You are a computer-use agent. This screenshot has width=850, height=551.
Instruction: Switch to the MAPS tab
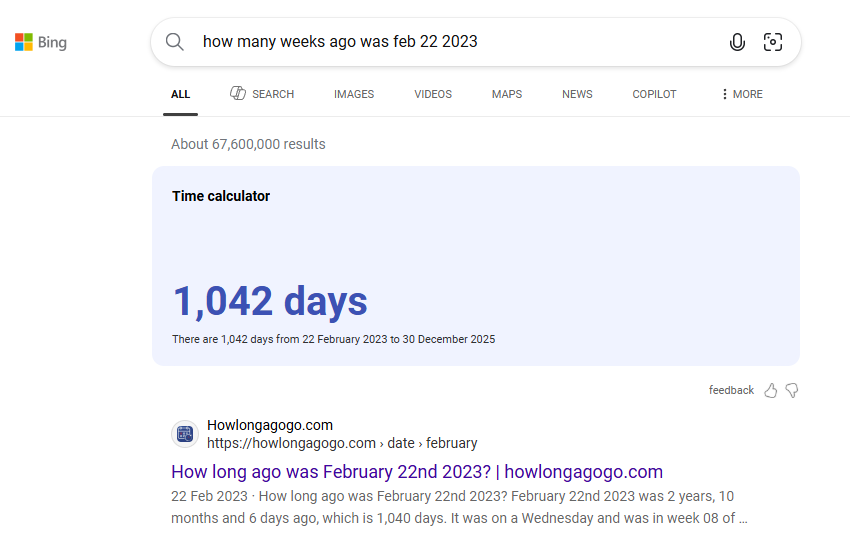(507, 94)
